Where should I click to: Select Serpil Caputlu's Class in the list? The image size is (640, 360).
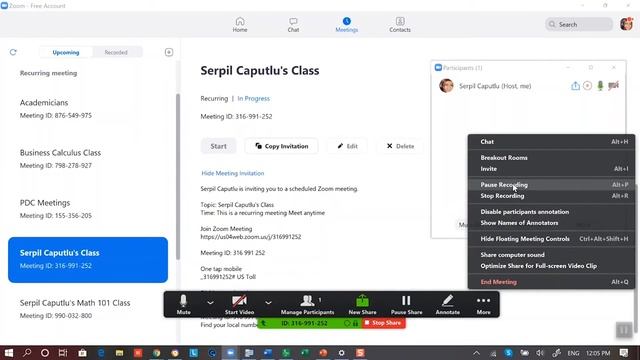[x=88, y=260]
